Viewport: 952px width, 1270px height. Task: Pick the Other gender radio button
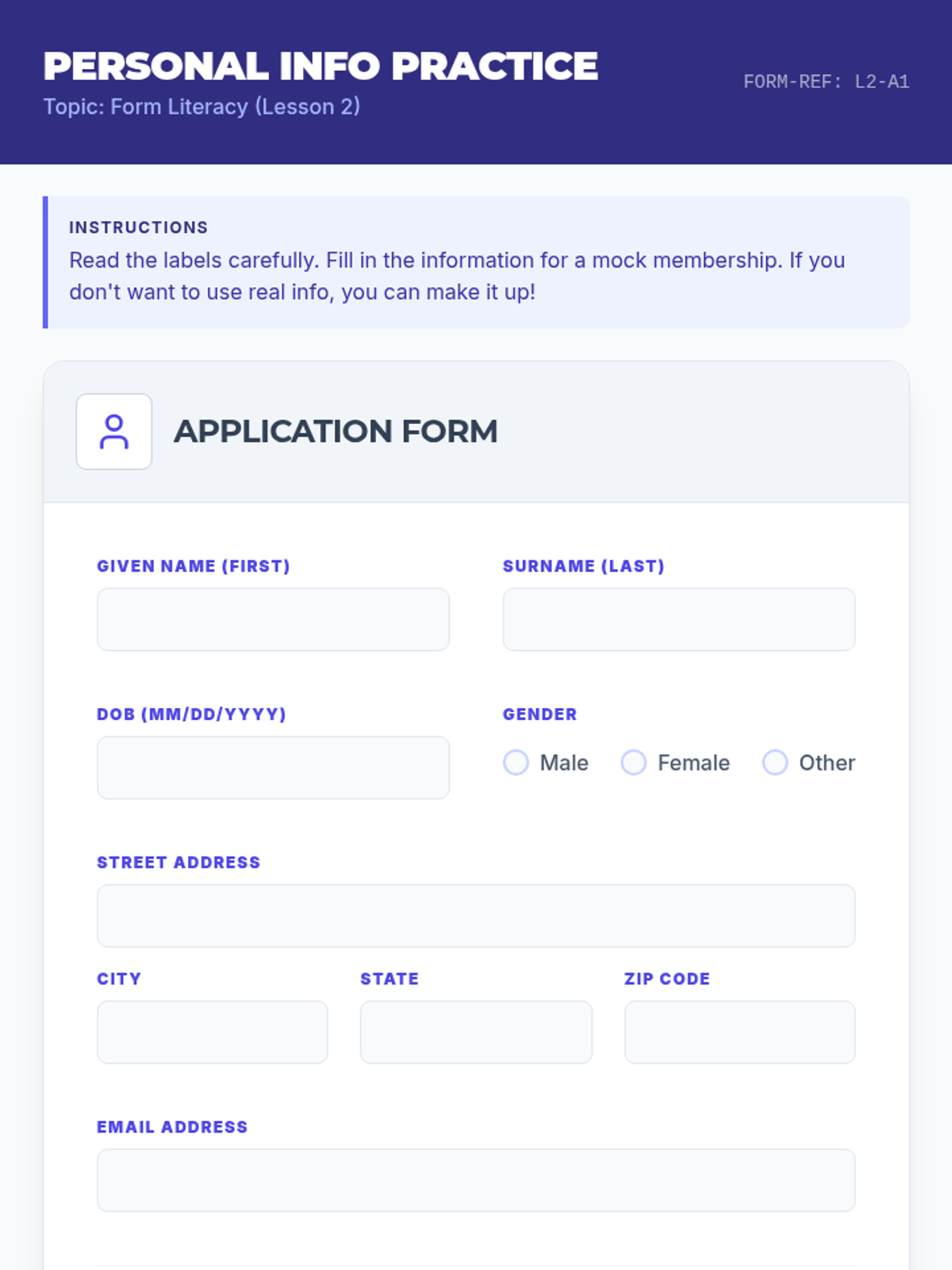click(x=775, y=763)
